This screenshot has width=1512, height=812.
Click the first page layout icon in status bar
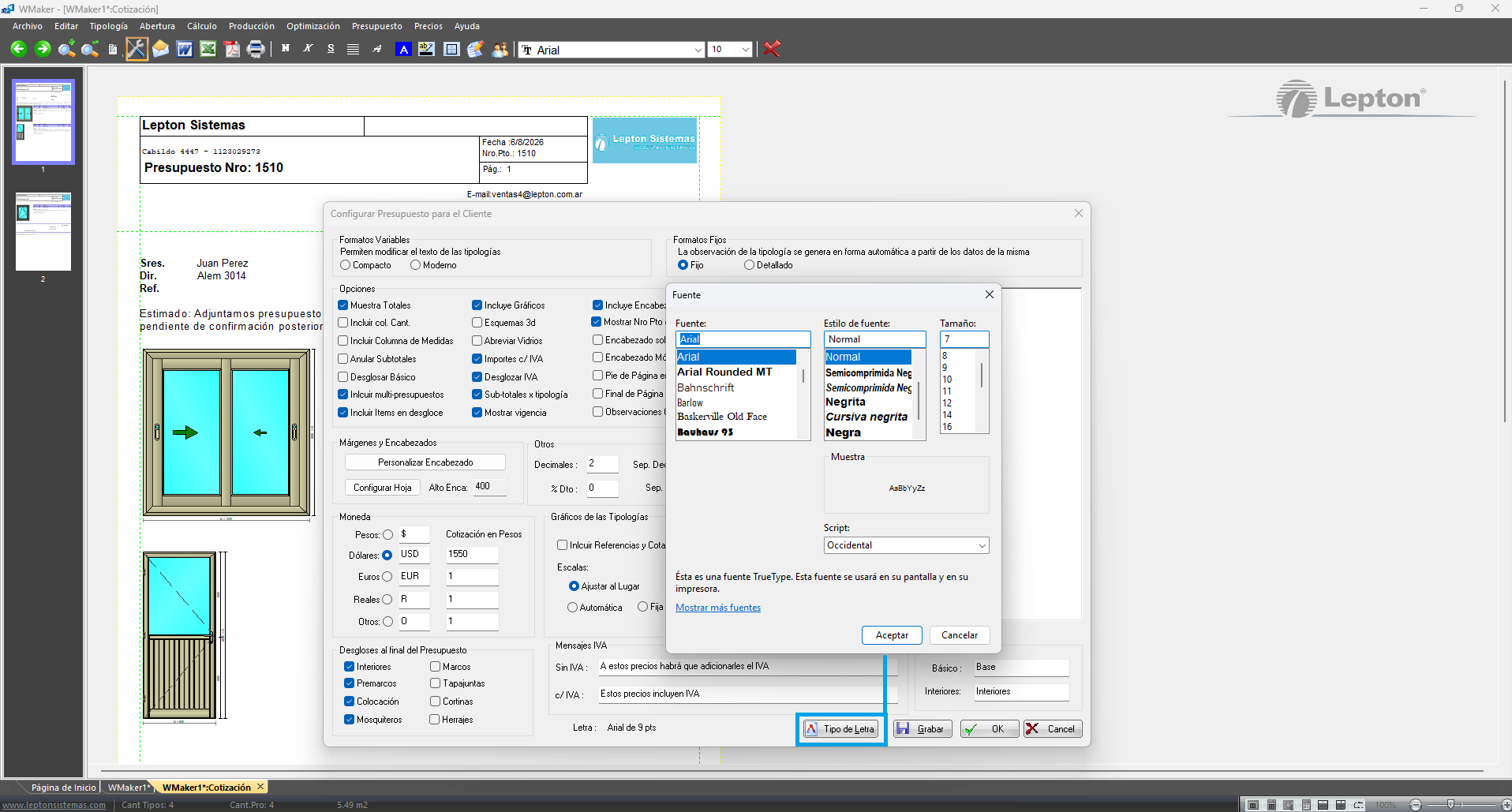[x=1253, y=805]
